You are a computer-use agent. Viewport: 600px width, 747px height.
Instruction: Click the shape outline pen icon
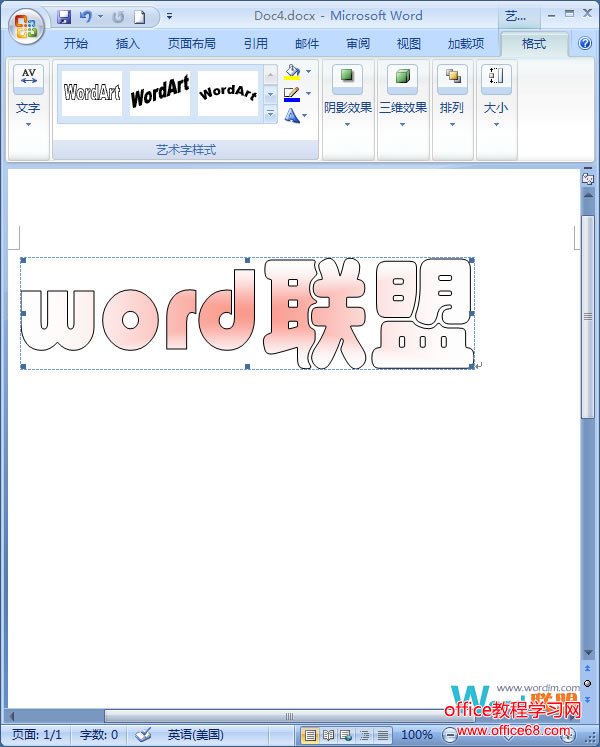(x=292, y=94)
